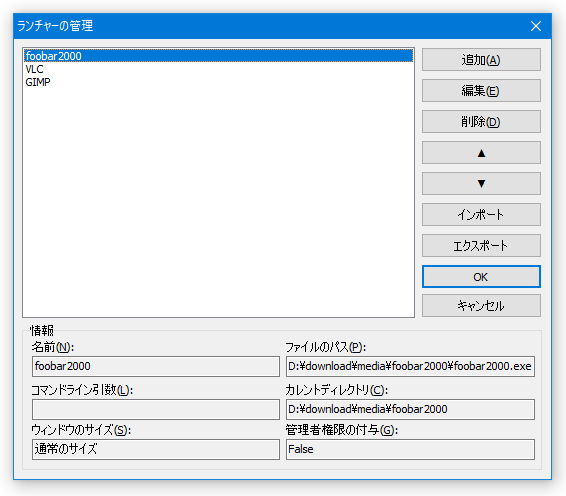Click the ウィンドウのサイズ(S) field
This screenshot has height=496, width=566.
156,449
